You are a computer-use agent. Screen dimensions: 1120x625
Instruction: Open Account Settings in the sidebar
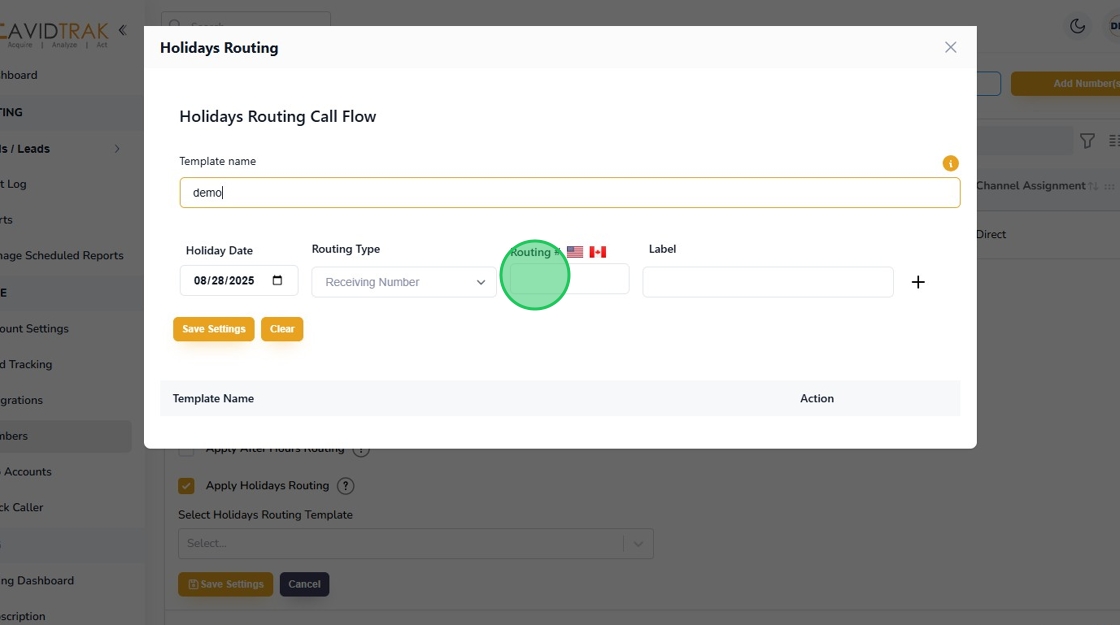pyautogui.click(x=34, y=329)
